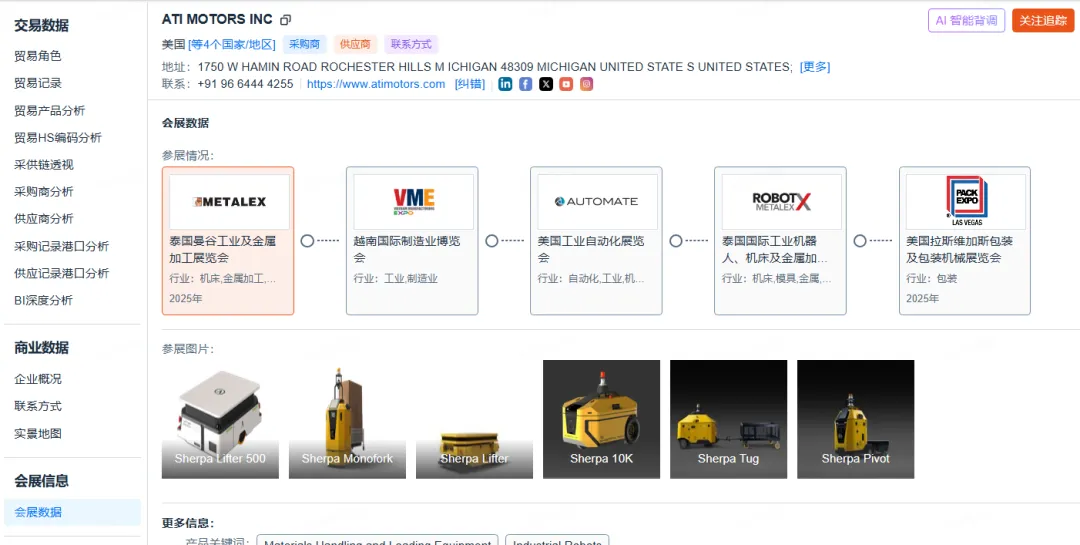This screenshot has height=545, width=1080.
Task: Open 实景地图 in the sidebar
Action: click(38, 433)
